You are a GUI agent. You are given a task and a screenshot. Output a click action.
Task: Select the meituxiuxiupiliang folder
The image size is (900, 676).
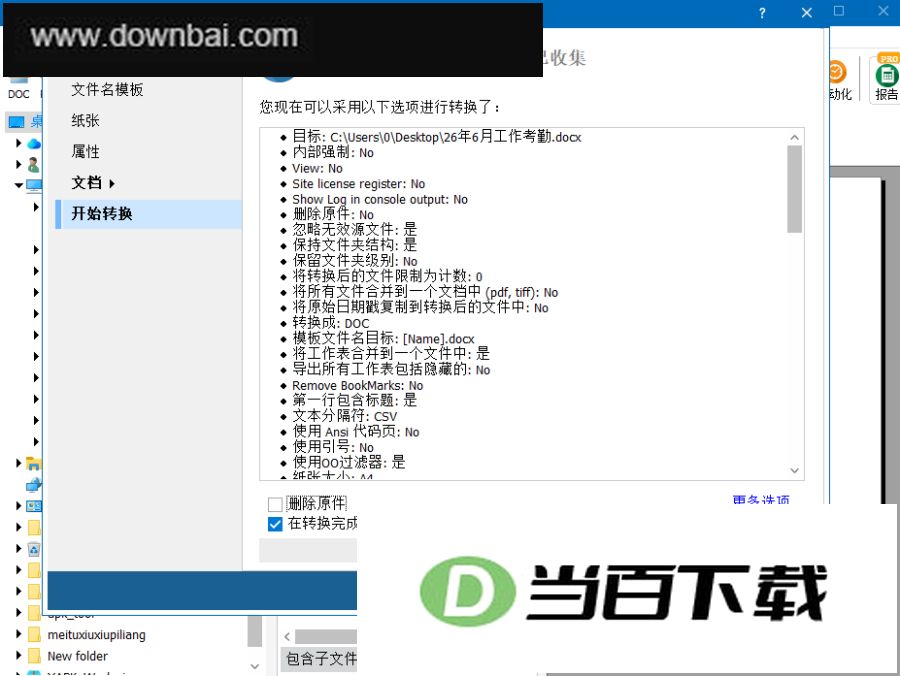click(x=96, y=635)
